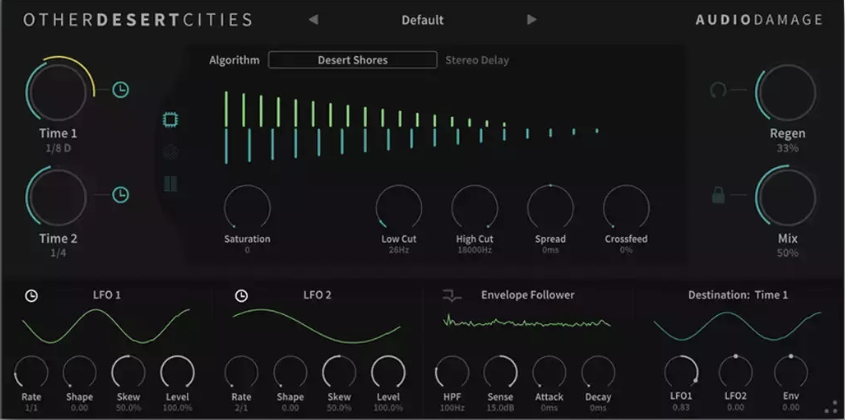Click the Spread knob
Image resolution: width=845 pixels, height=420 pixels.
tap(550, 208)
